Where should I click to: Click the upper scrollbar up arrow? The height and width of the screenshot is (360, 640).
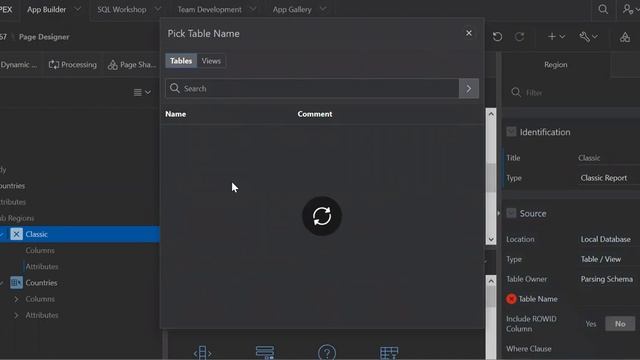coord(491,114)
